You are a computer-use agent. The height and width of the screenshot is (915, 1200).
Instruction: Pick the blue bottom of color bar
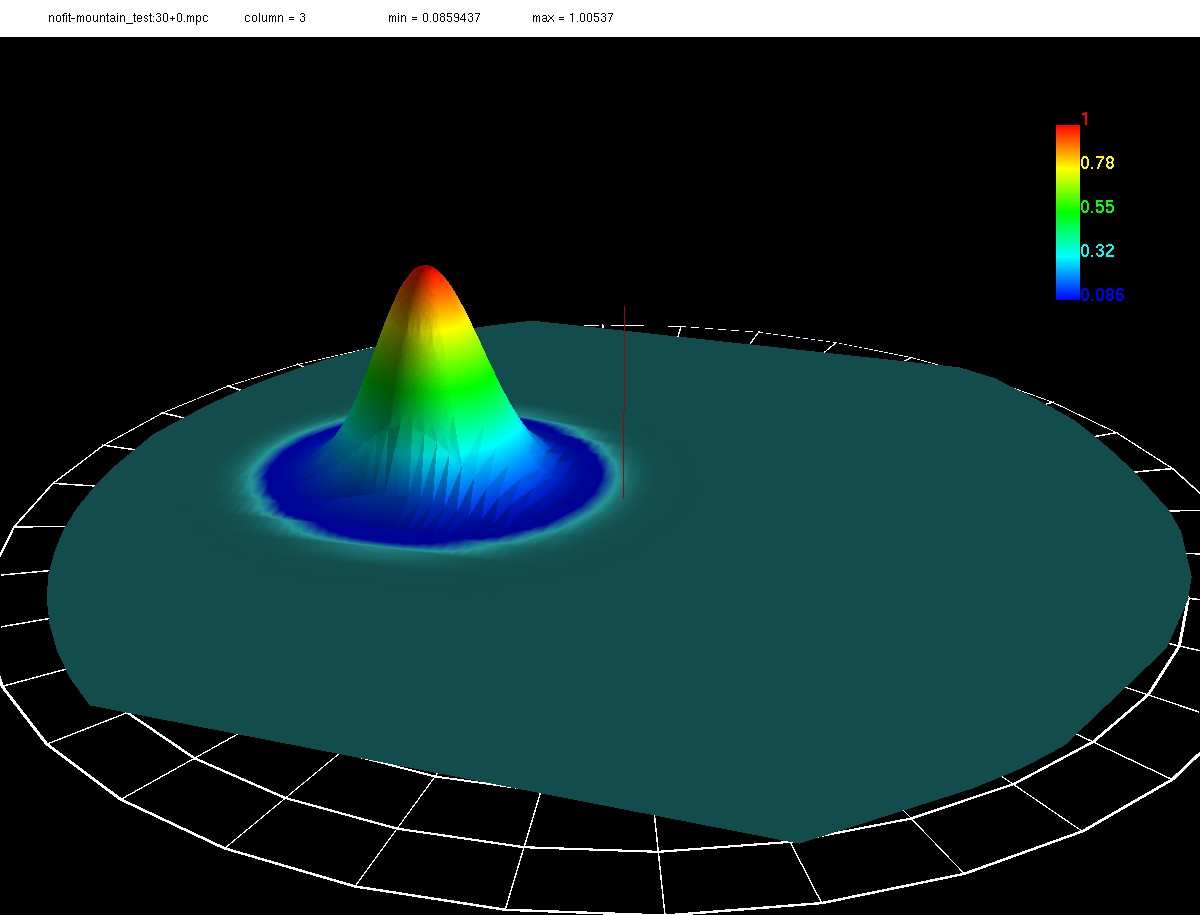(1067, 293)
